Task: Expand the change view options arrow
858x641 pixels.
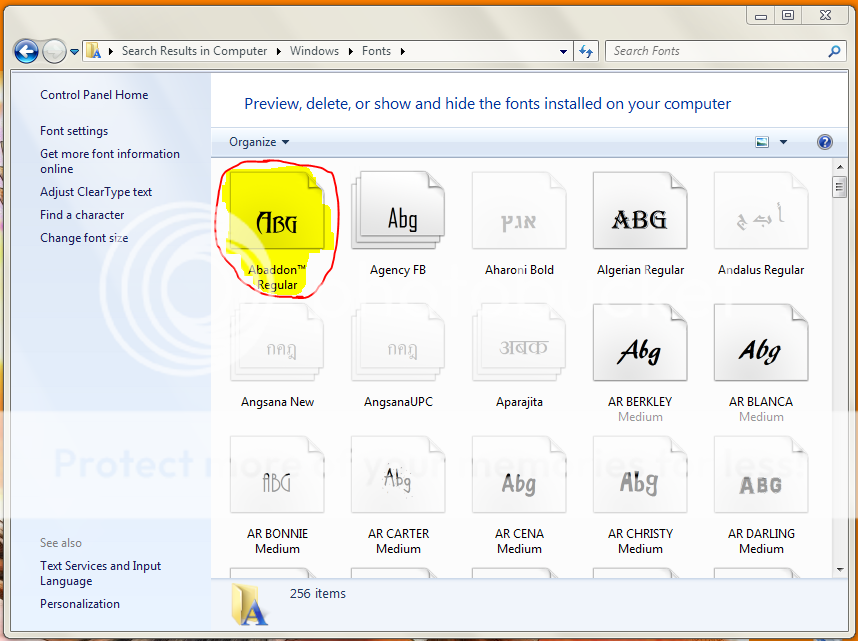Action: click(783, 142)
